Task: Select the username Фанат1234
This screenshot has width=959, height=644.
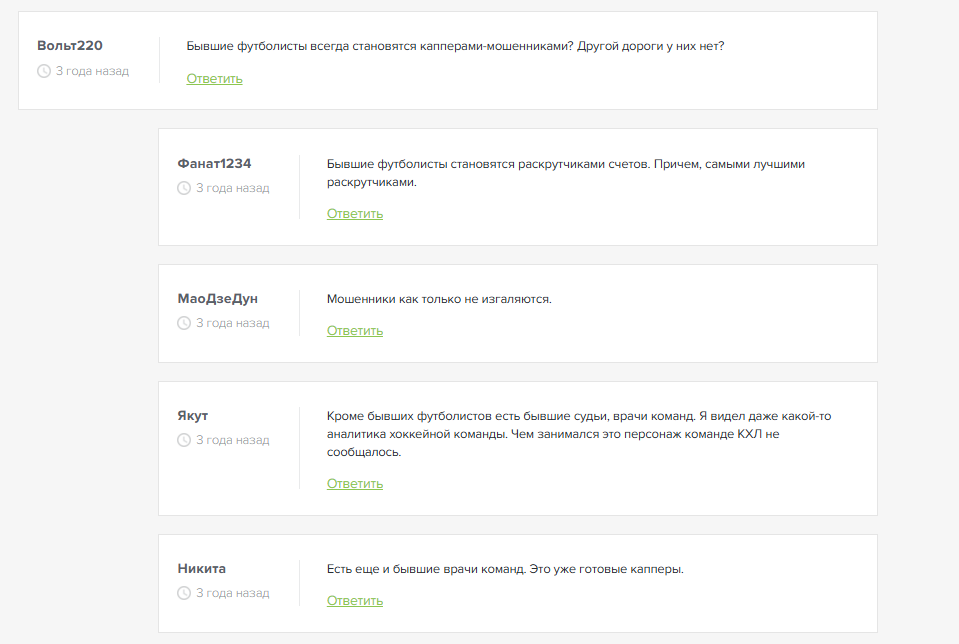Action: (x=214, y=163)
